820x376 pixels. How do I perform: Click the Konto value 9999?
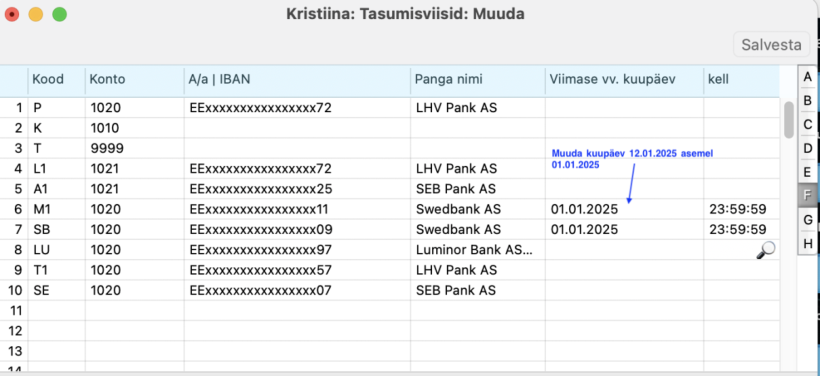coord(107,149)
